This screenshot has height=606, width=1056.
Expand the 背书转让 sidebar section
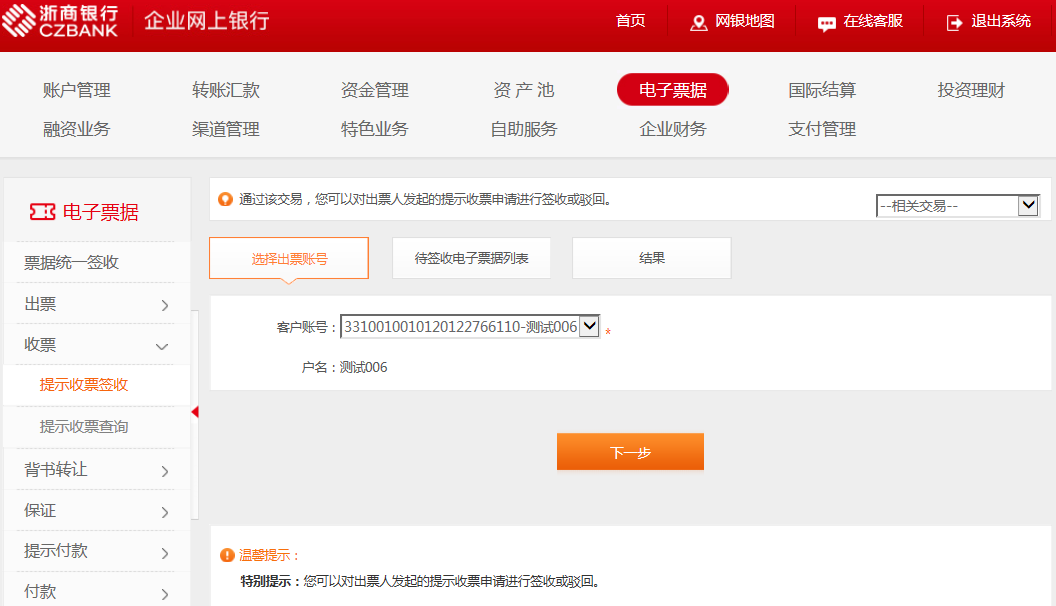coord(164,471)
